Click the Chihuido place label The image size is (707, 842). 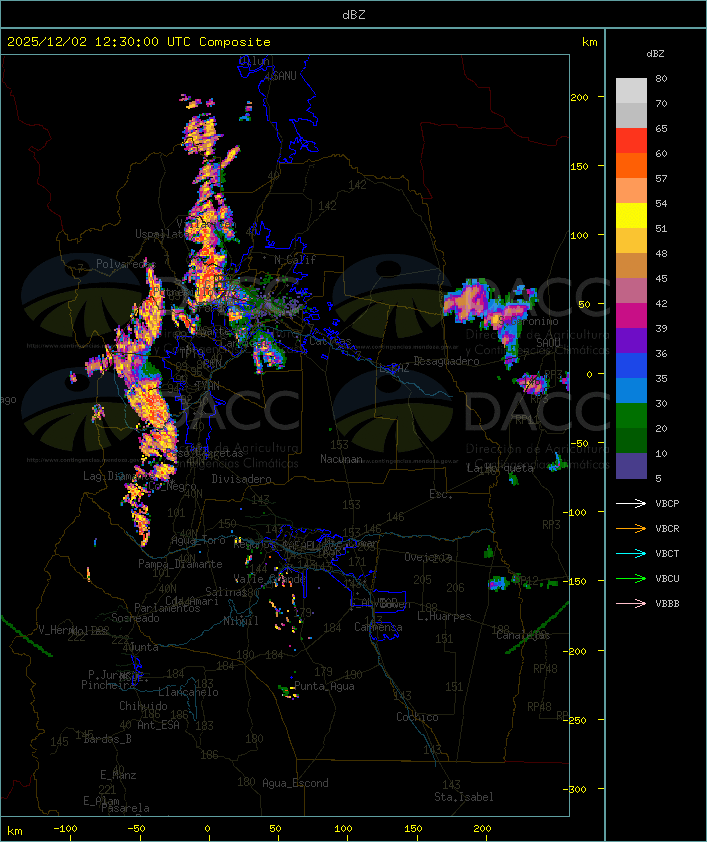click(x=143, y=706)
